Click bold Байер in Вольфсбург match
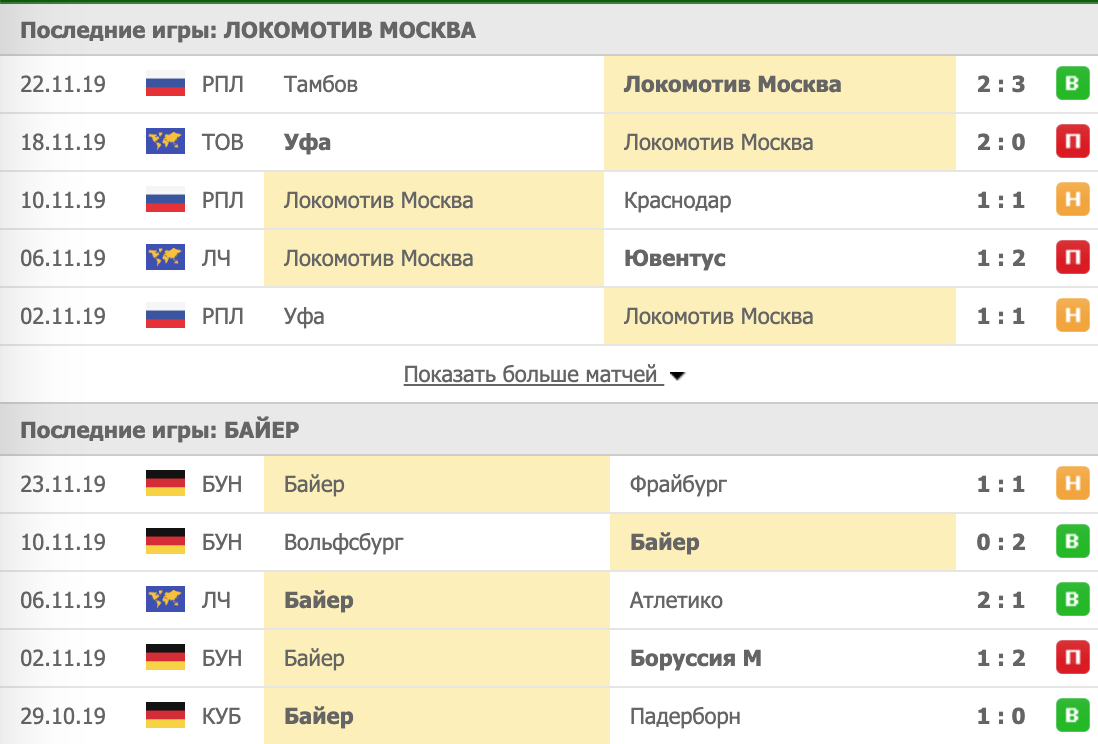The height and width of the screenshot is (744, 1098). pyautogui.click(x=665, y=542)
